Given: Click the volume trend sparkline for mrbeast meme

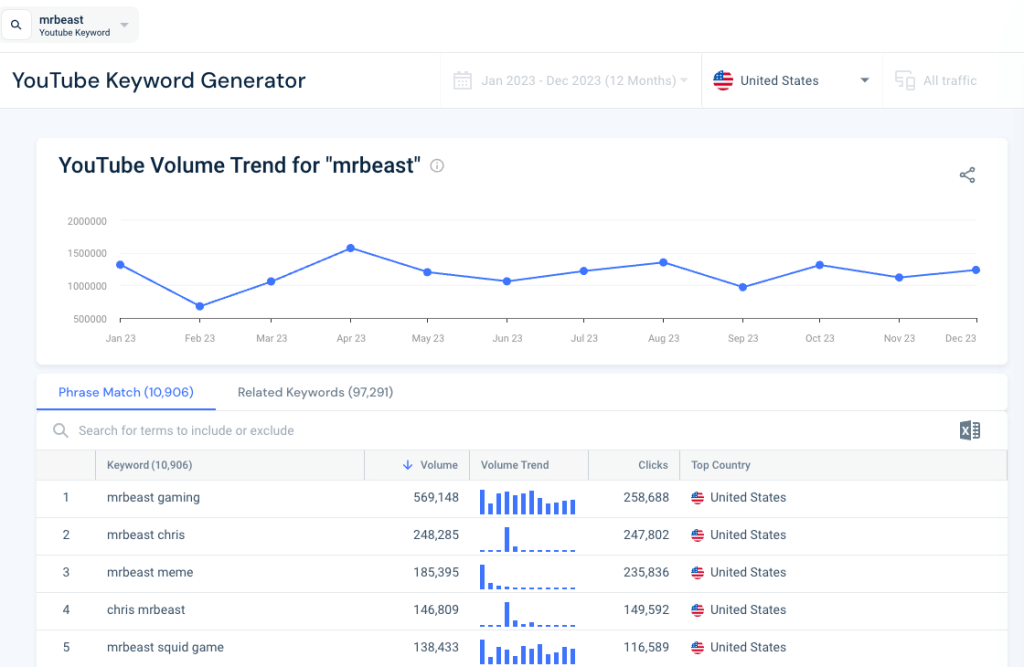Looking at the screenshot, I should 528,572.
